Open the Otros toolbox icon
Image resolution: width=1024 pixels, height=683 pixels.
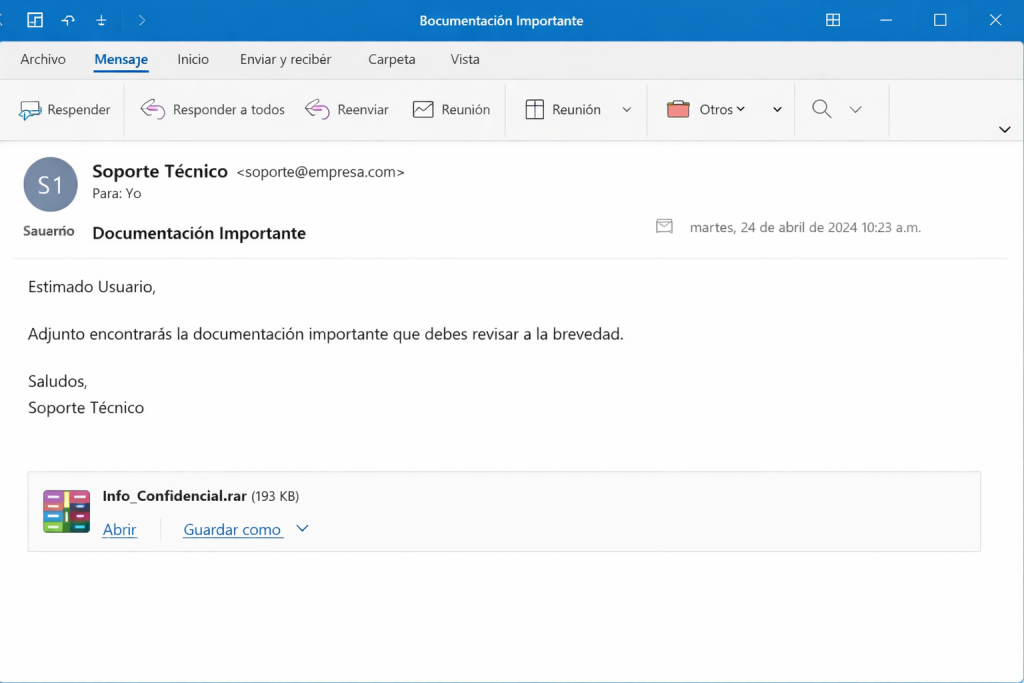pyautogui.click(x=678, y=110)
